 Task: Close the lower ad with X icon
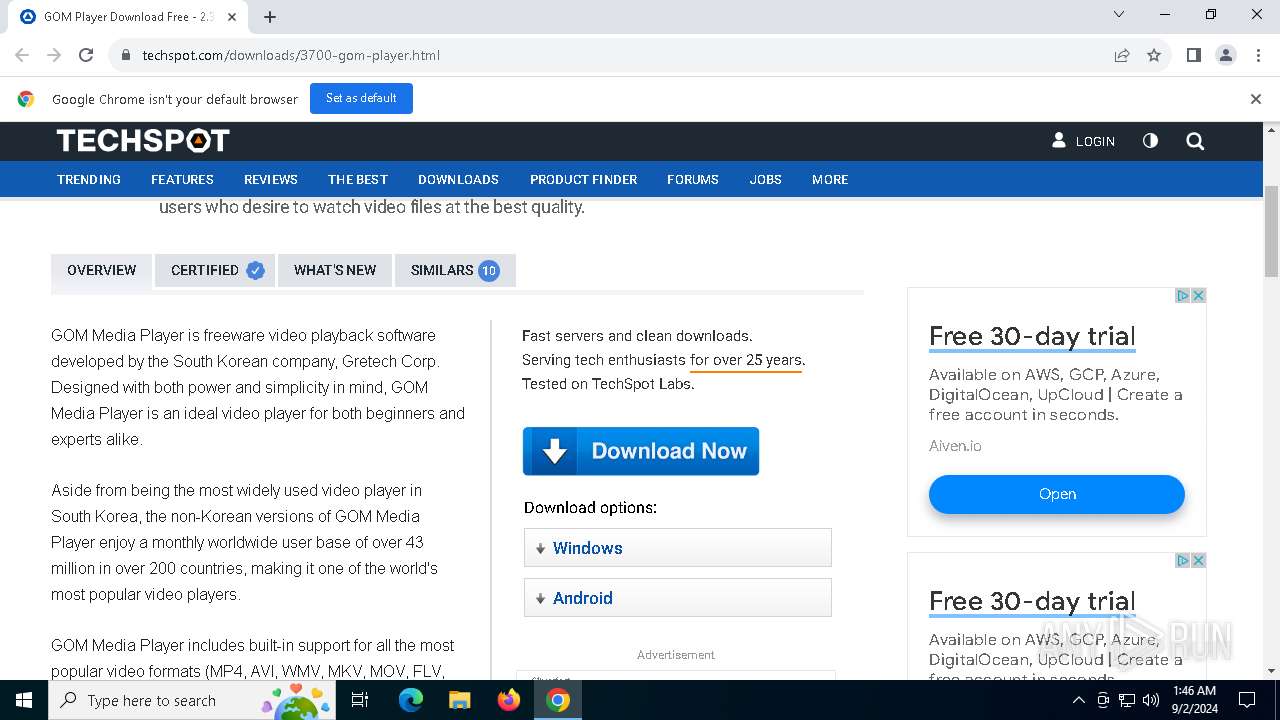pyautogui.click(x=1198, y=560)
